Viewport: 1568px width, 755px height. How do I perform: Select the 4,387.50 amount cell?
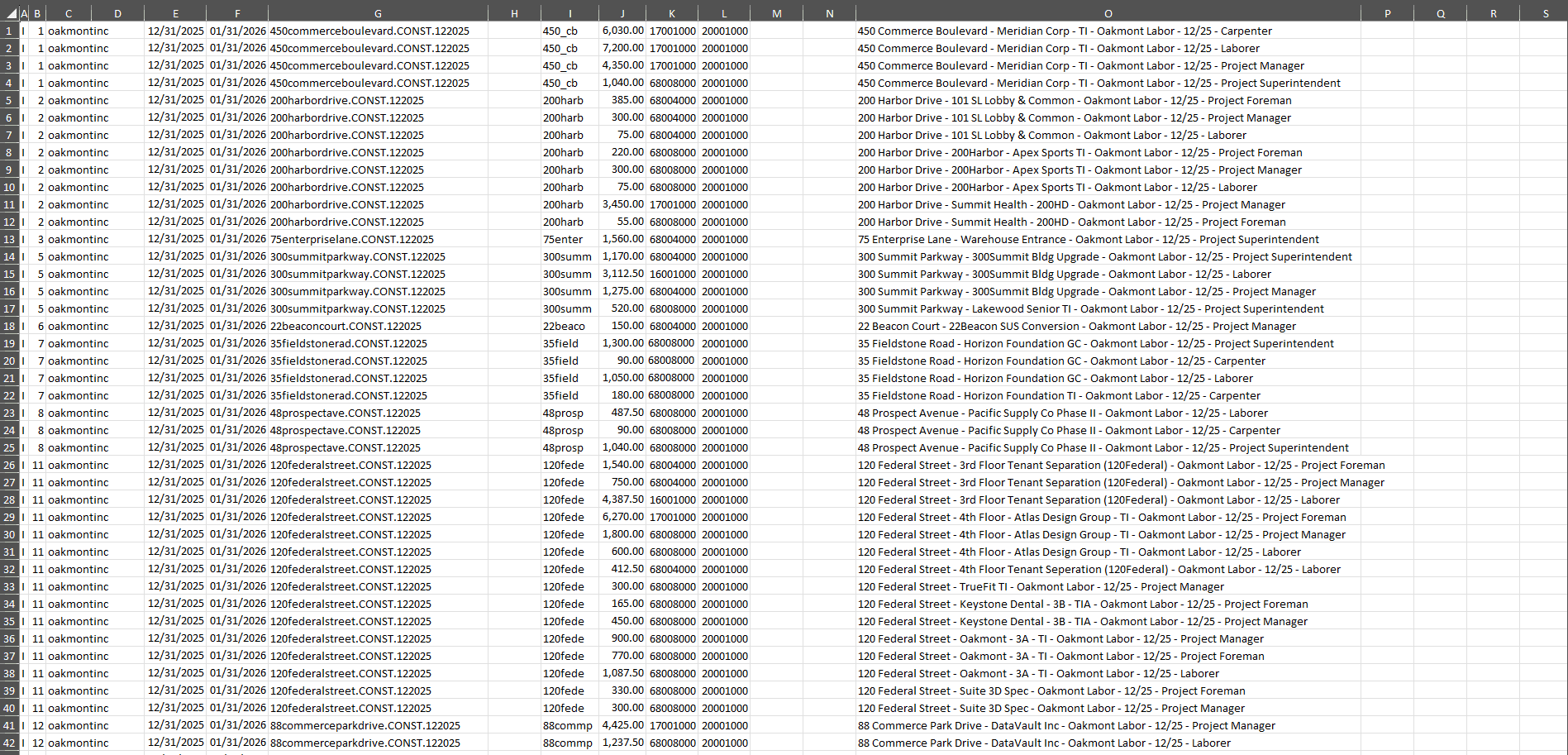[x=622, y=499]
